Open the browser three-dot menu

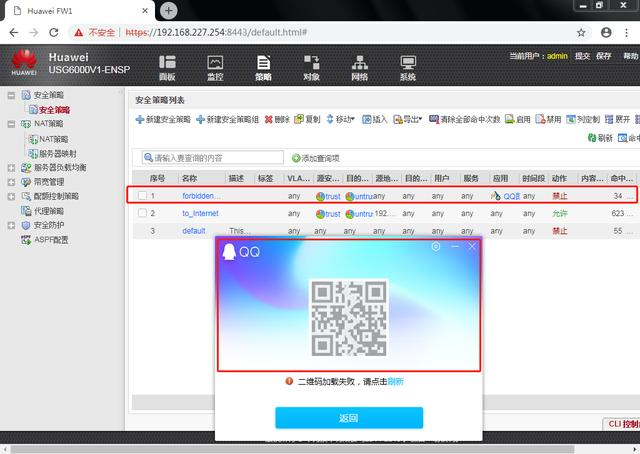[x=627, y=33]
